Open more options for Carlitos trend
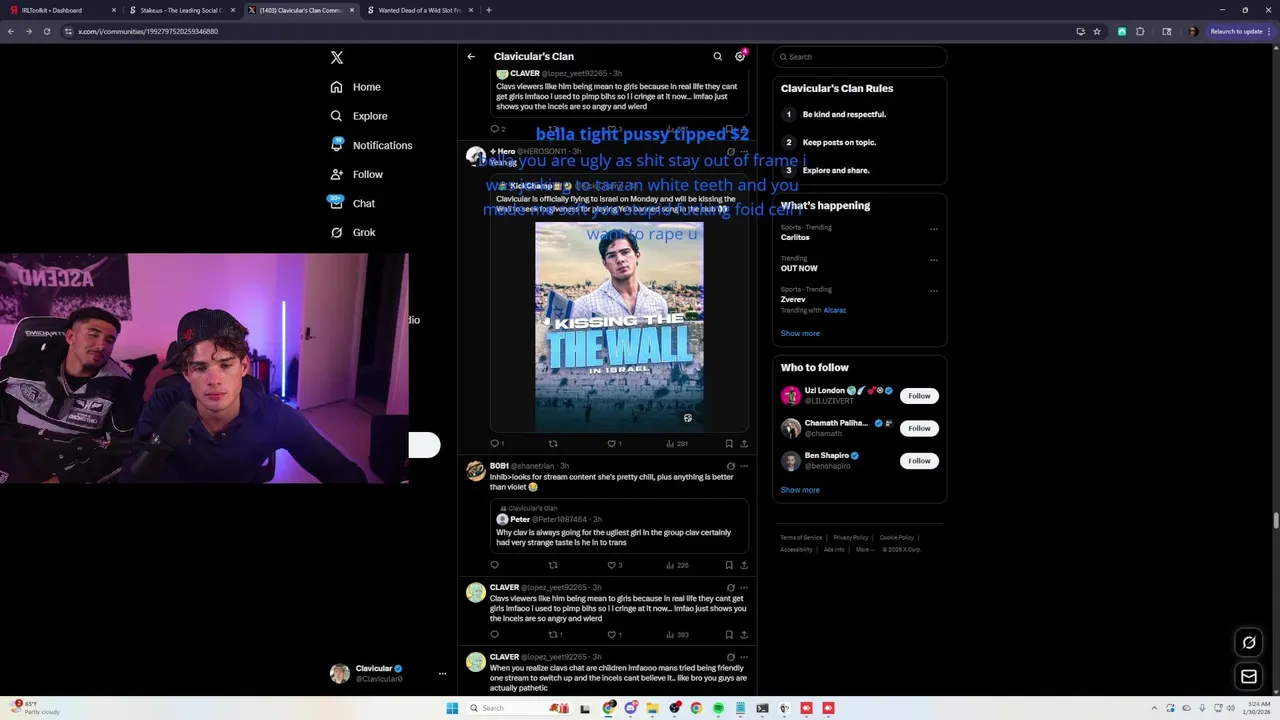 click(934, 229)
